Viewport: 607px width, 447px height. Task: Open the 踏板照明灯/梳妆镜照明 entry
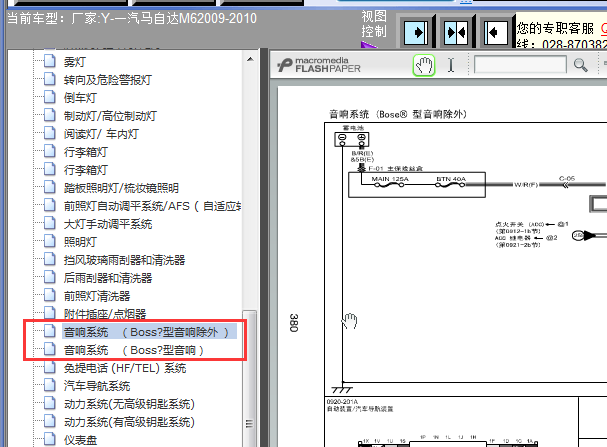coord(121,188)
